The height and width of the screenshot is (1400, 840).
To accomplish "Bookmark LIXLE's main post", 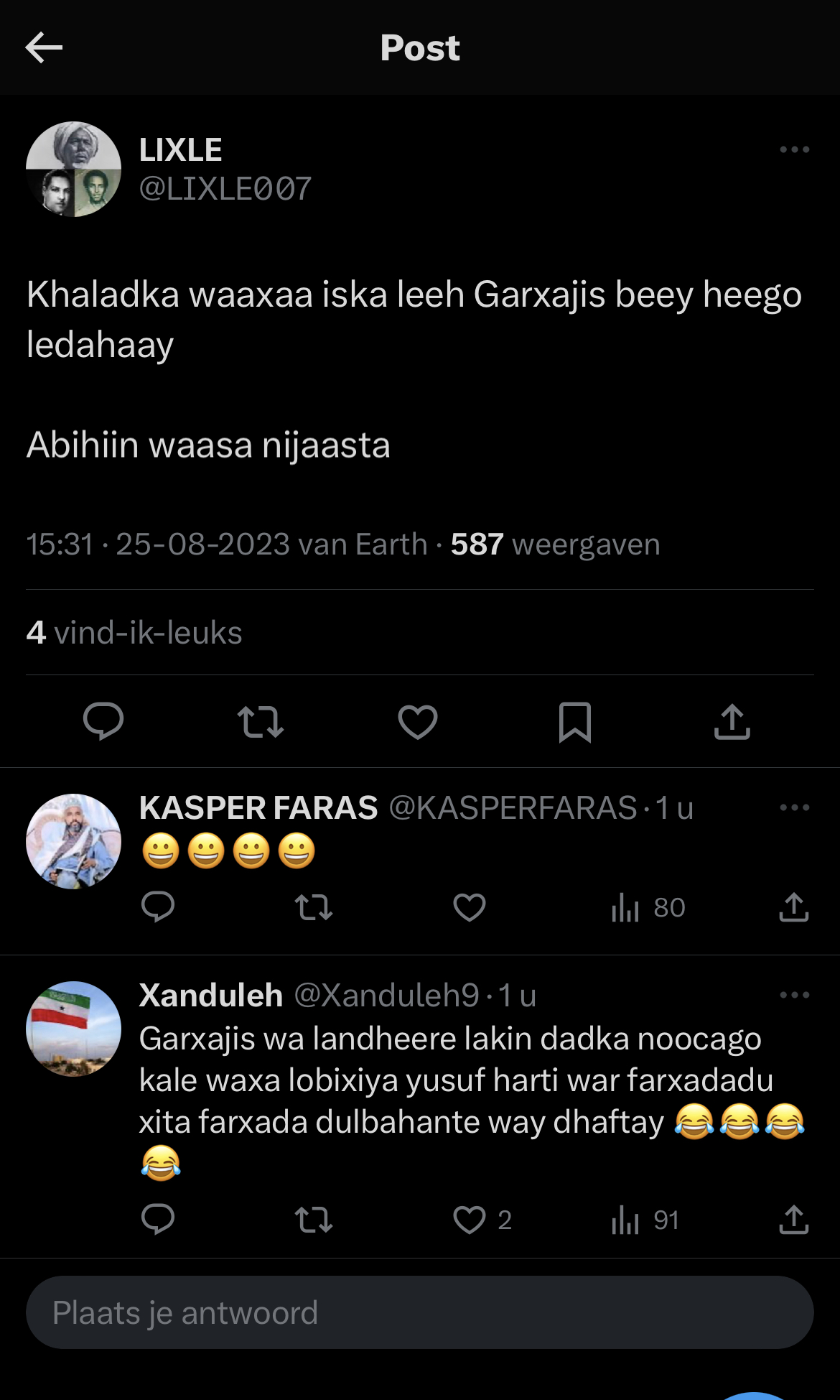I will pyautogui.click(x=574, y=721).
